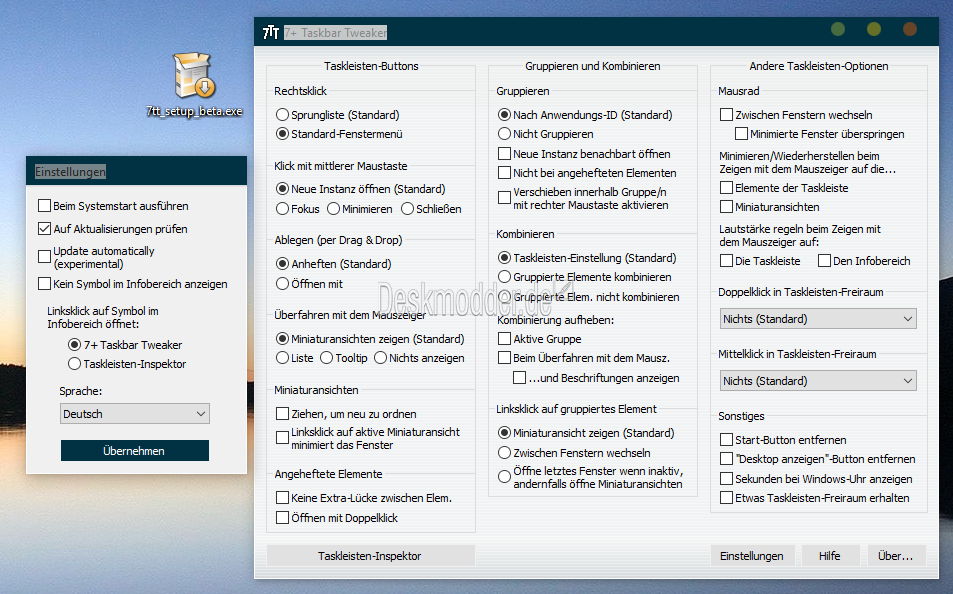Enable volume control on Die Taskleiste
Viewport: 953px width, 594px height.
(726, 261)
